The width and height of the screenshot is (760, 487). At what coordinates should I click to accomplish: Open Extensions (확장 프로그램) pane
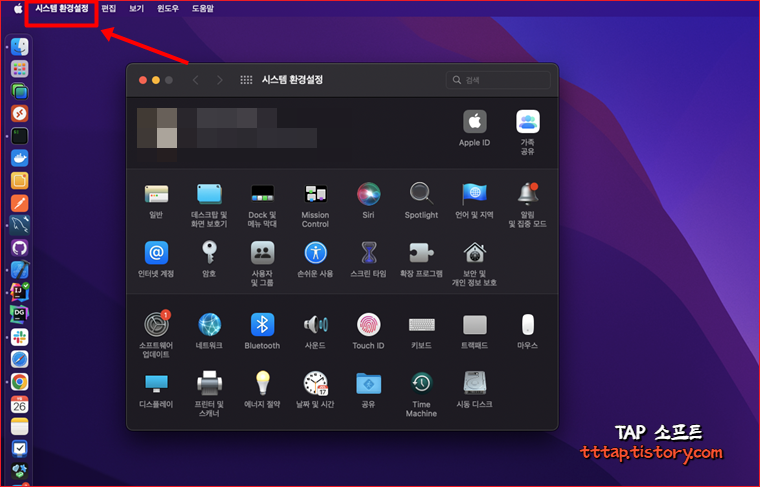click(x=421, y=252)
